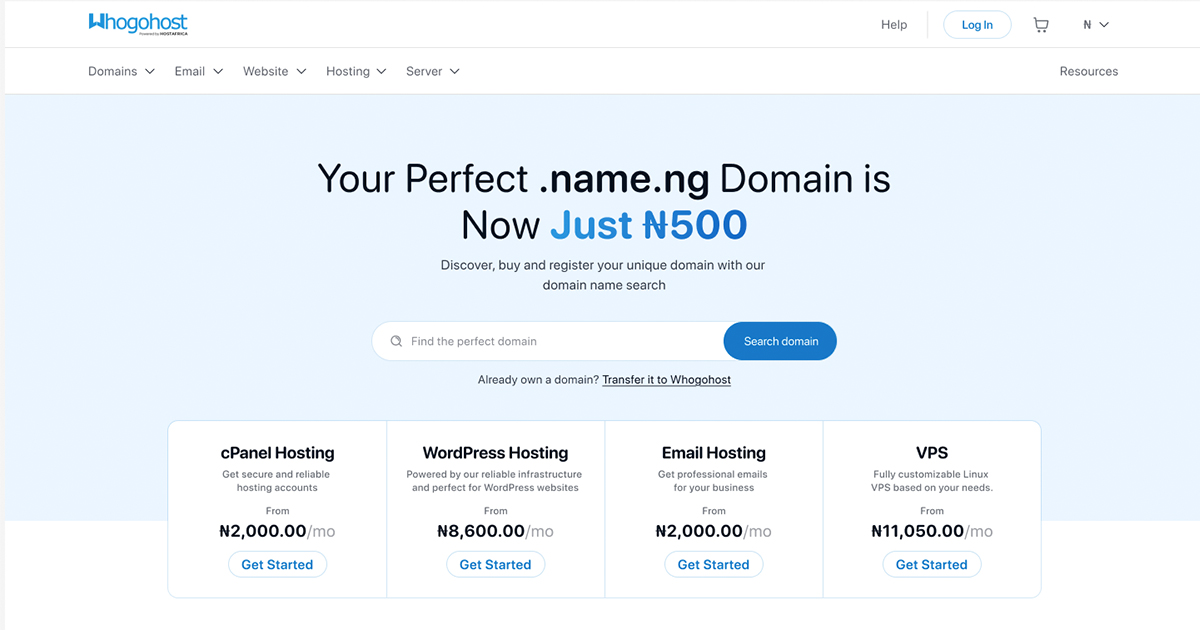Click the Log In button
Viewport: 1200px width, 630px height.
(x=977, y=25)
